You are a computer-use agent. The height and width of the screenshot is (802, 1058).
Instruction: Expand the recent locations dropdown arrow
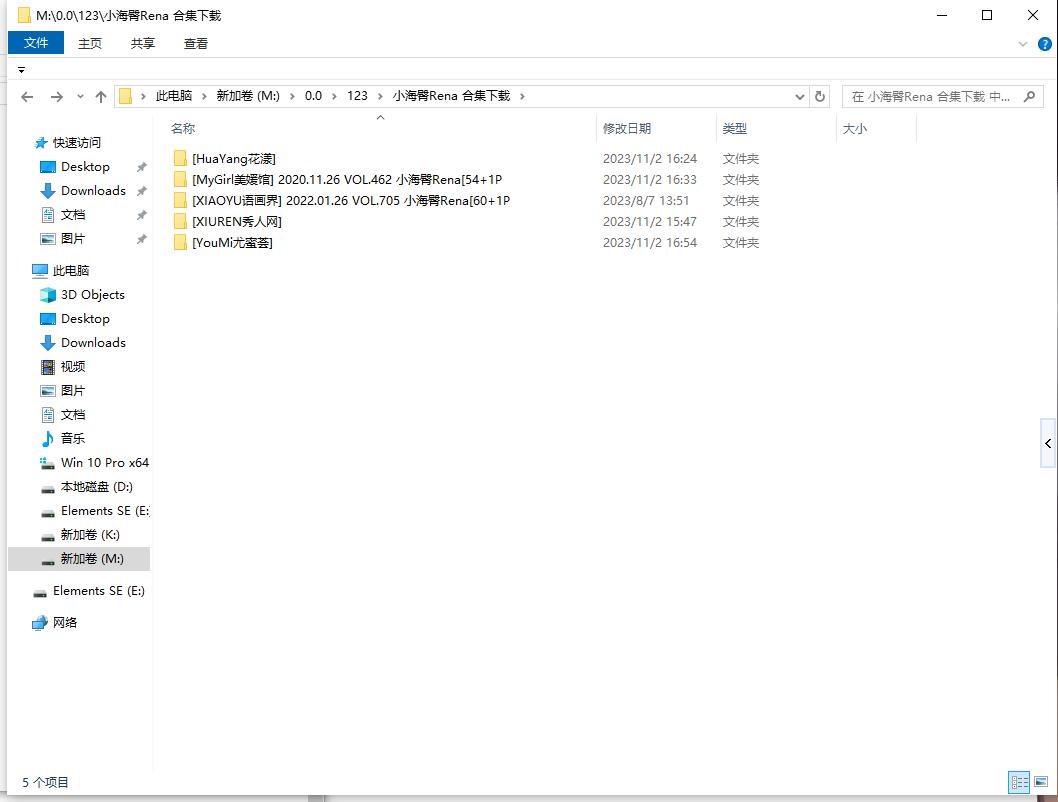point(80,97)
